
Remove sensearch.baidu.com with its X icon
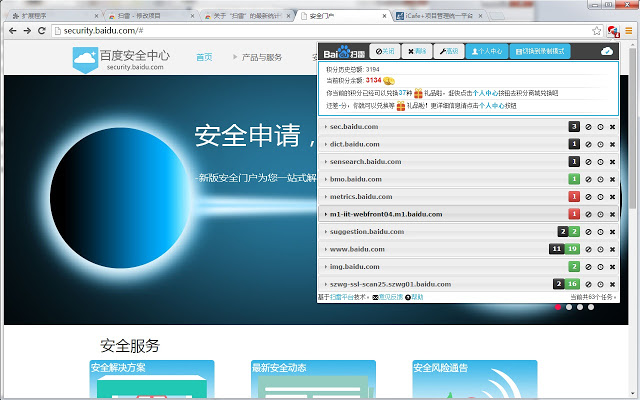coord(612,162)
